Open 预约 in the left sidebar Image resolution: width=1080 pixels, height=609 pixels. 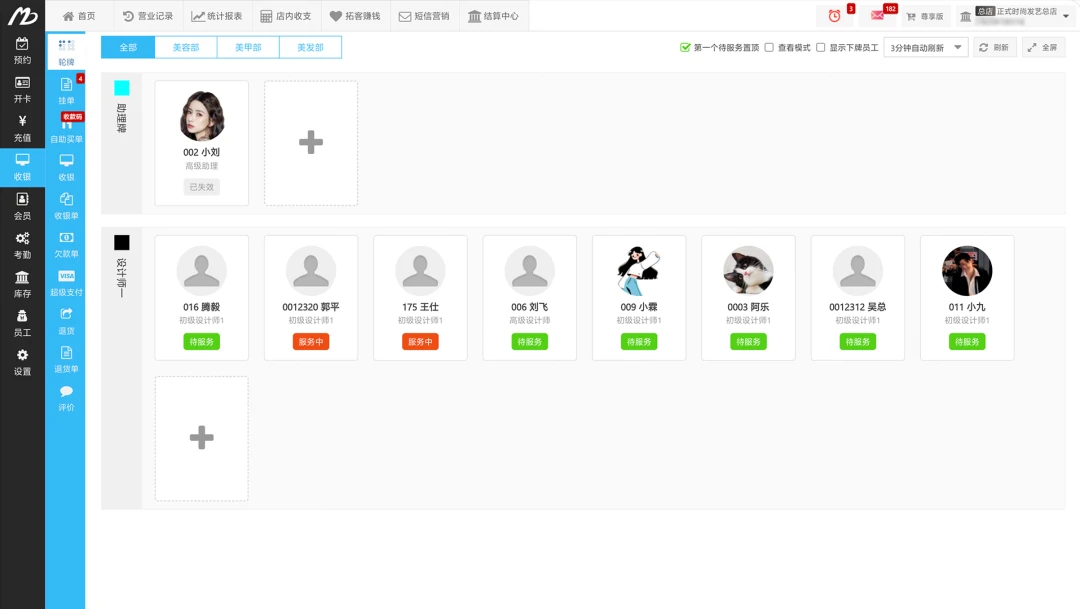pyautogui.click(x=22, y=51)
